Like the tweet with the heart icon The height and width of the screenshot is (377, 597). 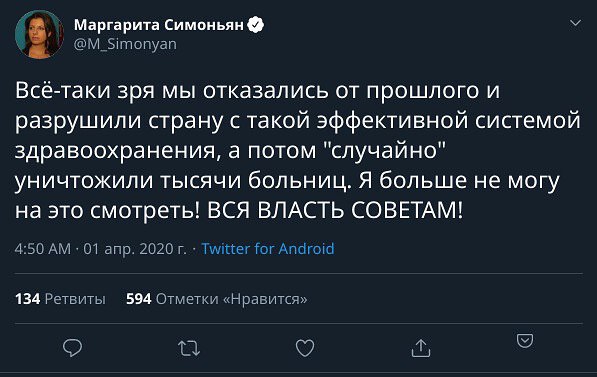coord(305,348)
